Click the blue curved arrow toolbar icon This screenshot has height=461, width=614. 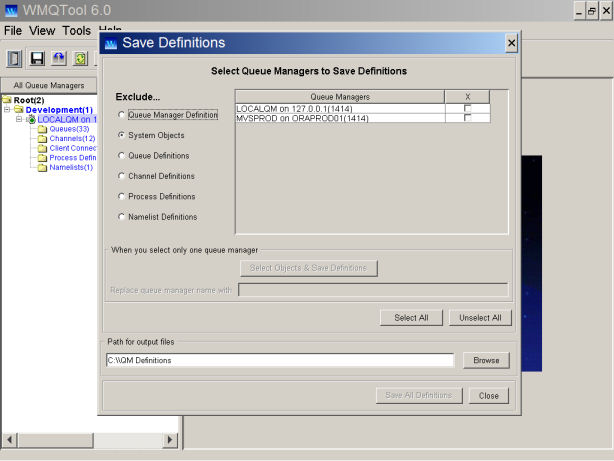(x=59, y=59)
